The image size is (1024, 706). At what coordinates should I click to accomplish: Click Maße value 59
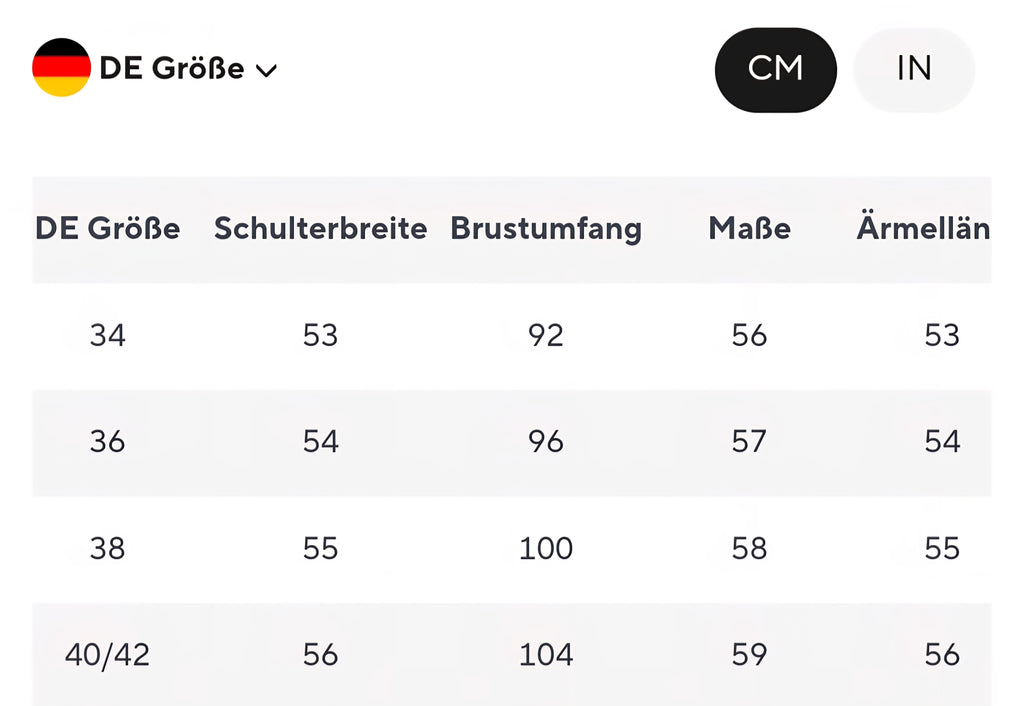coord(749,655)
